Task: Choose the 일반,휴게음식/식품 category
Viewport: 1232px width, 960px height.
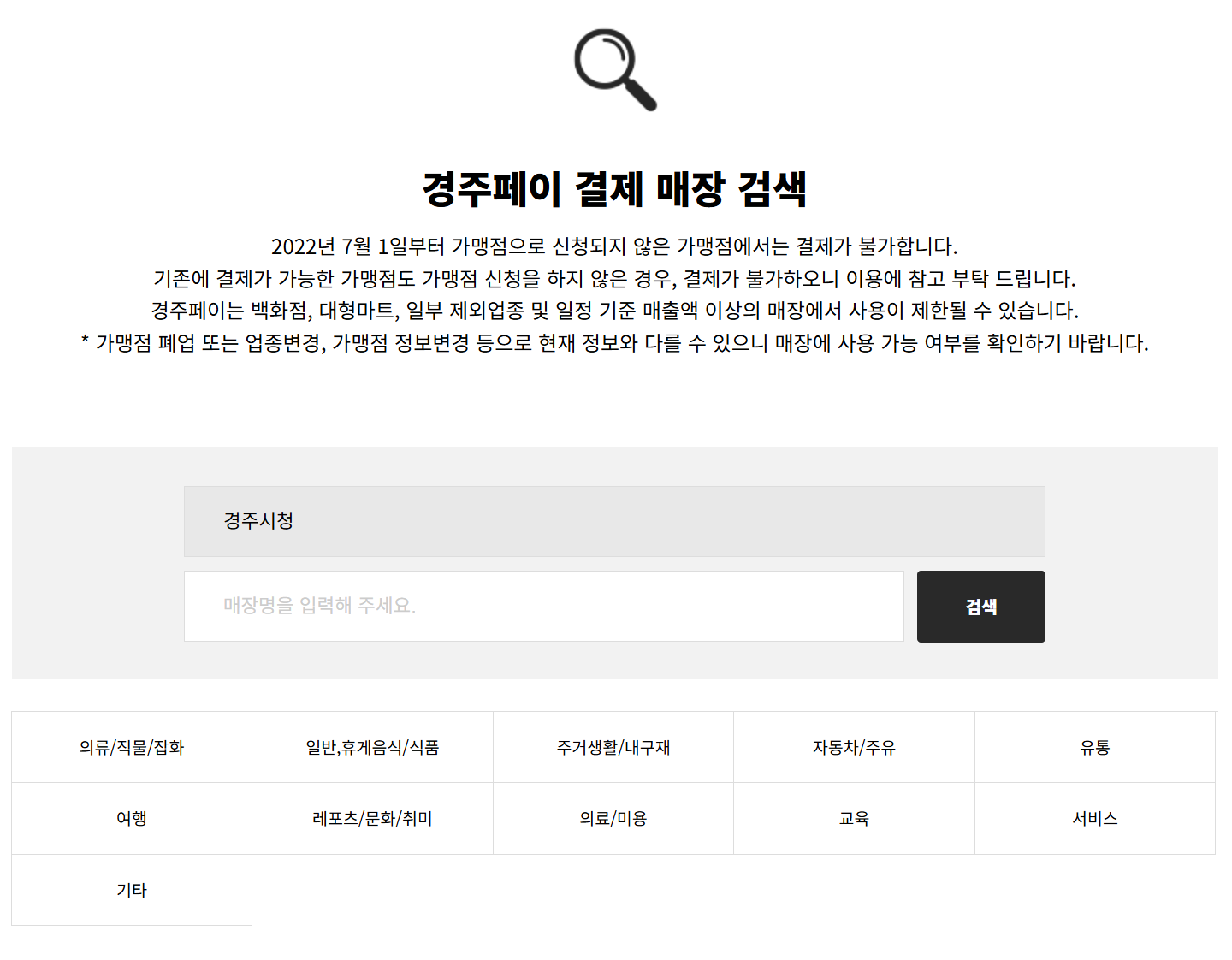Action: pos(372,747)
